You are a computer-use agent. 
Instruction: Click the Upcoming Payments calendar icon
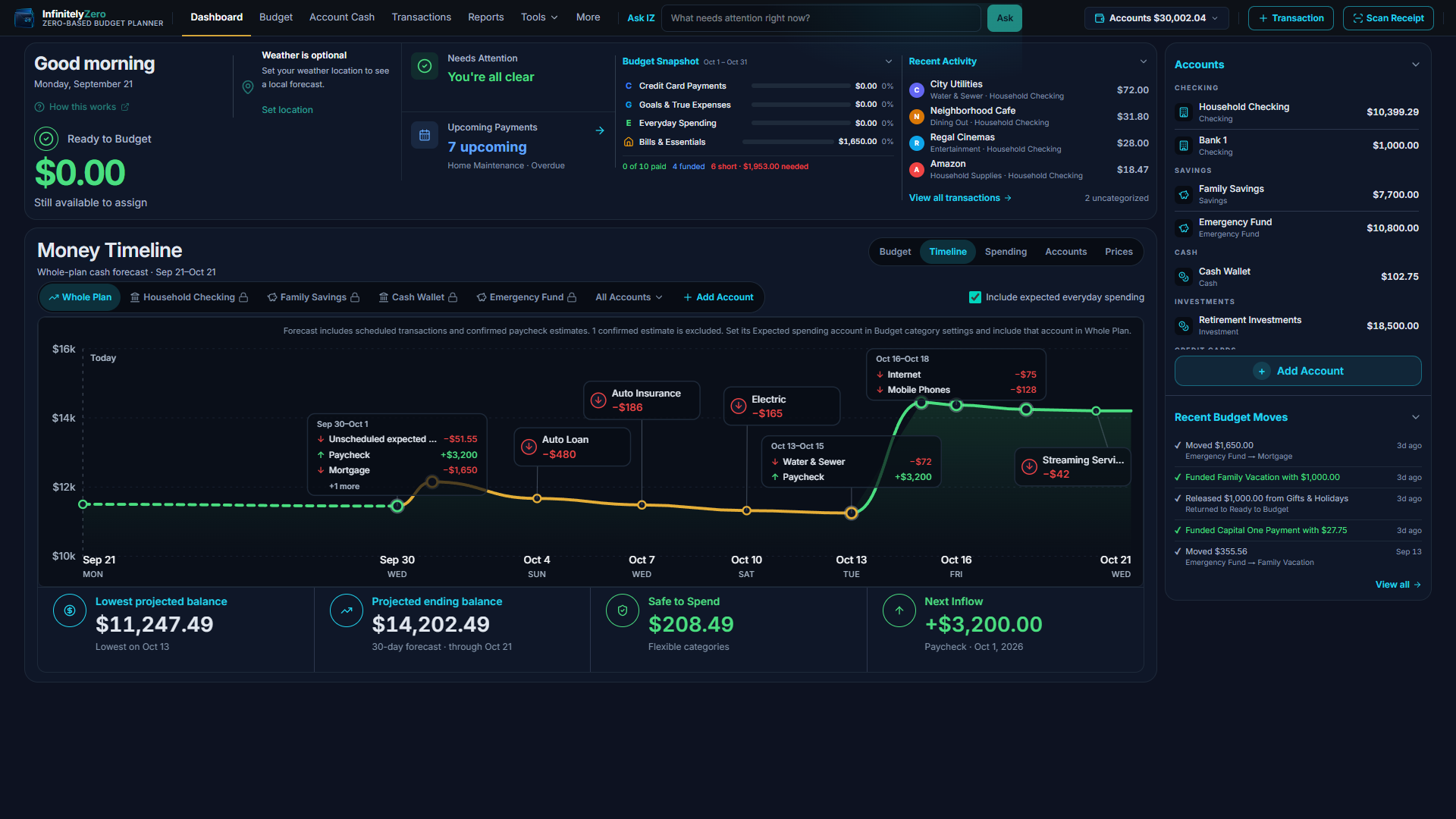pyautogui.click(x=425, y=135)
